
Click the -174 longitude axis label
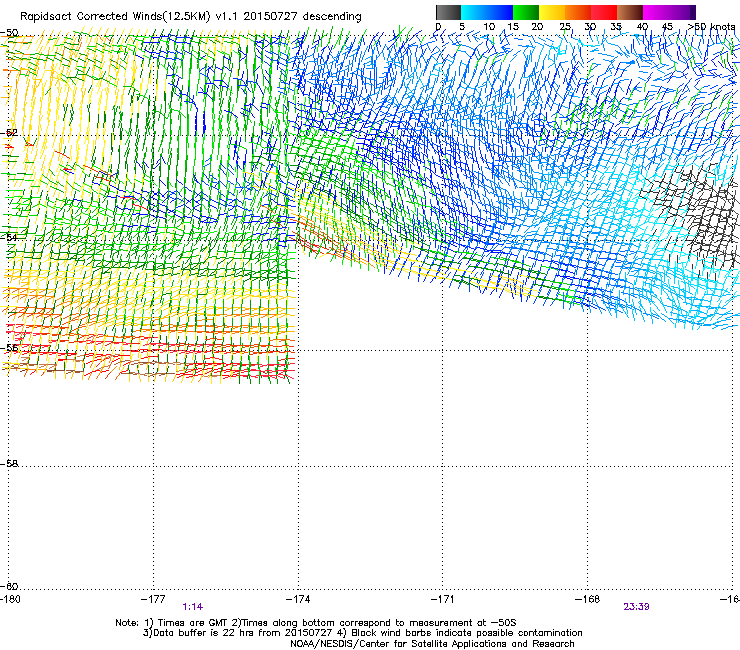(298, 599)
